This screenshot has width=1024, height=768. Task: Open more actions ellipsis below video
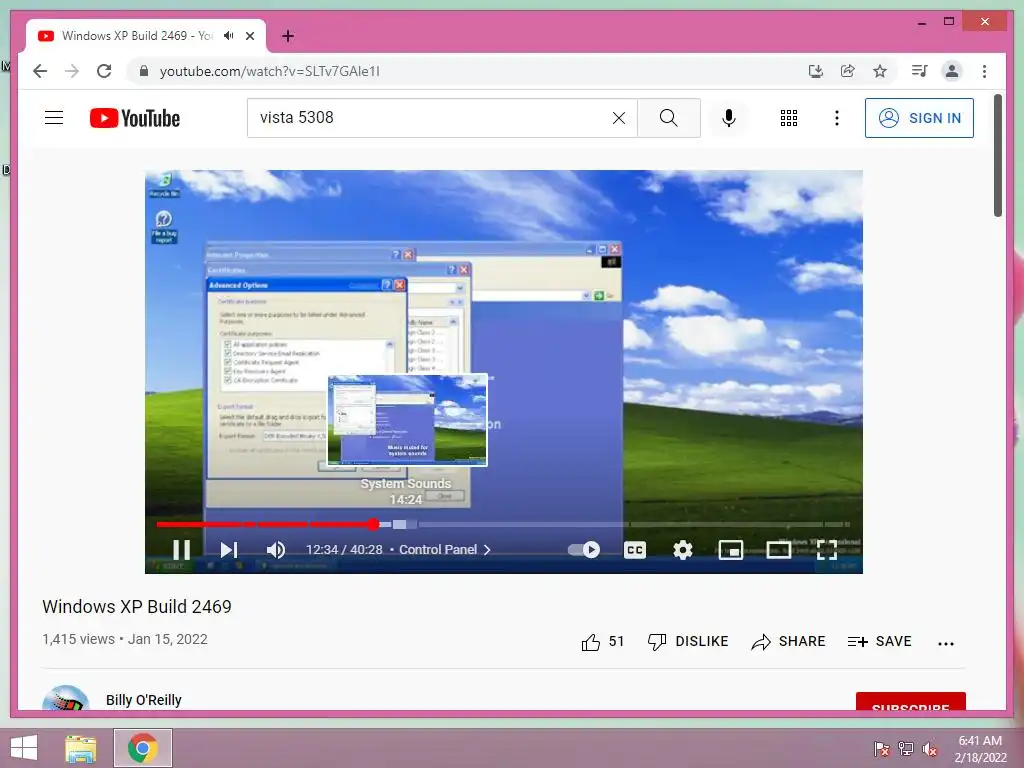(x=946, y=643)
